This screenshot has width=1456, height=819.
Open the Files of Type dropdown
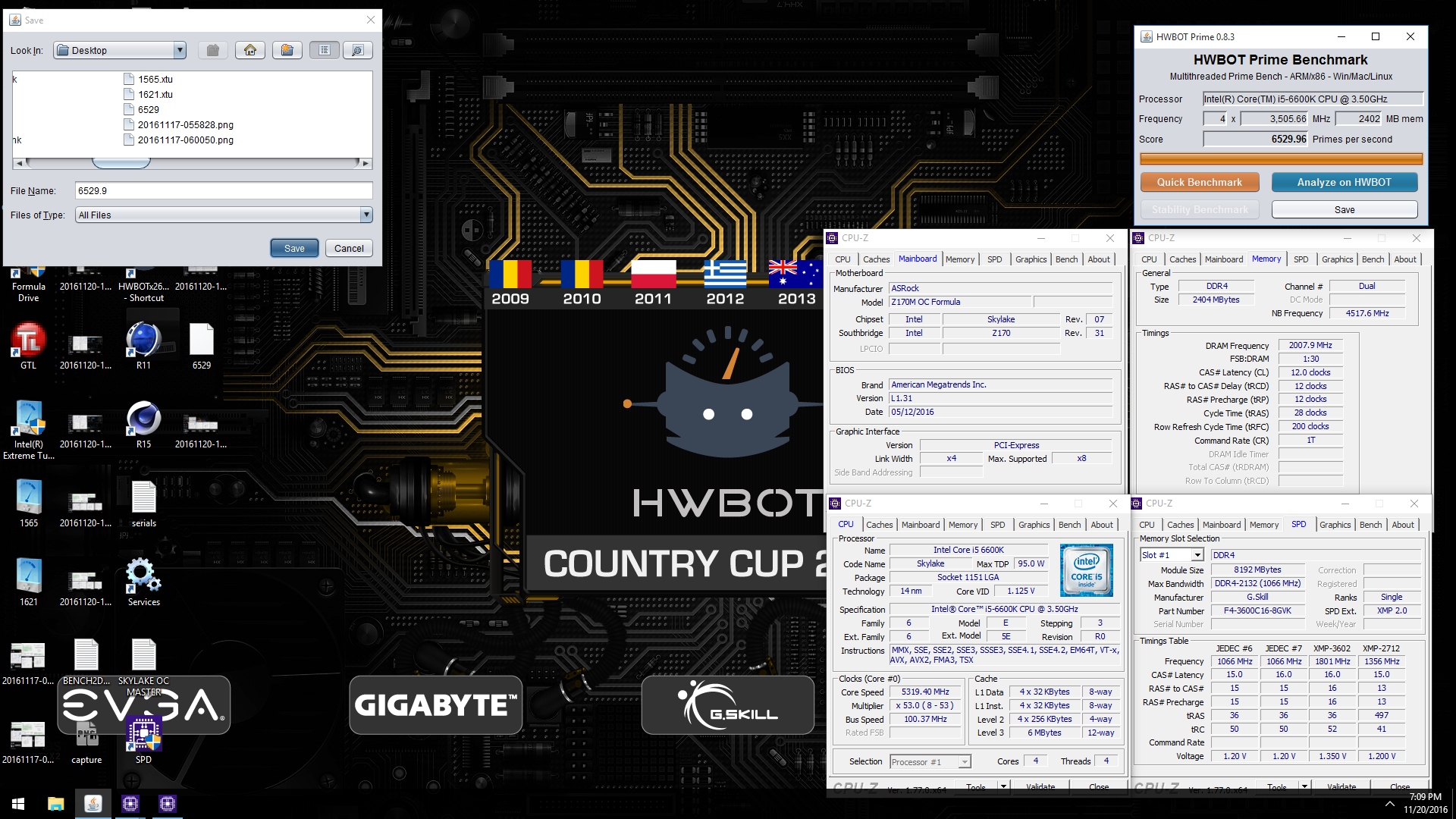[224, 215]
